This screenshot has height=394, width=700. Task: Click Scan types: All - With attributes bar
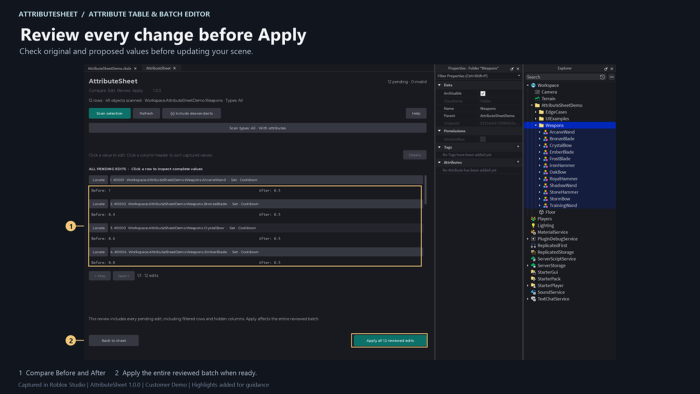258,128
